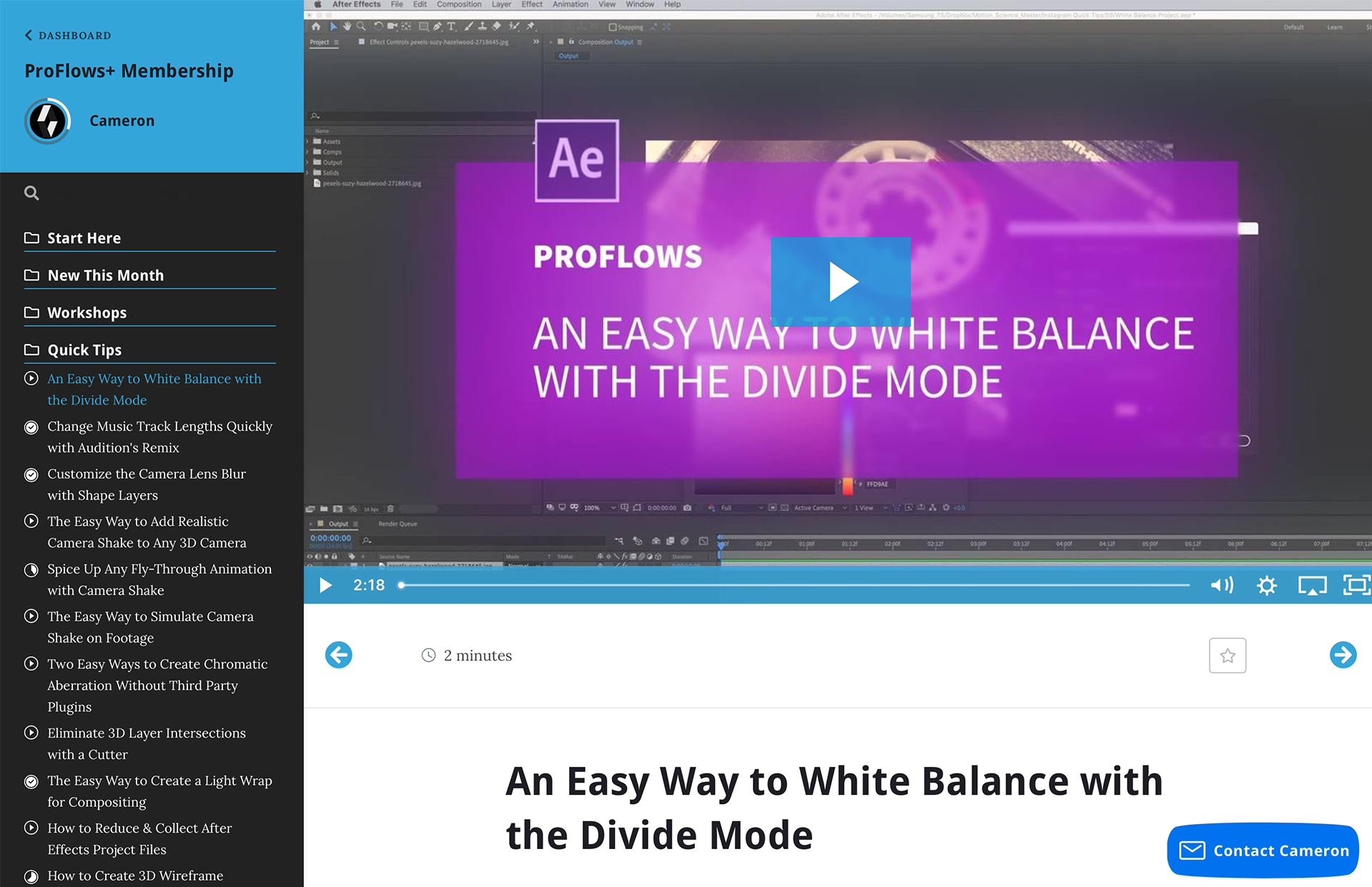Click the clock icon next to 2 minutes
Viewport: 1372px width, 887px height.
[x=428, y=655]
